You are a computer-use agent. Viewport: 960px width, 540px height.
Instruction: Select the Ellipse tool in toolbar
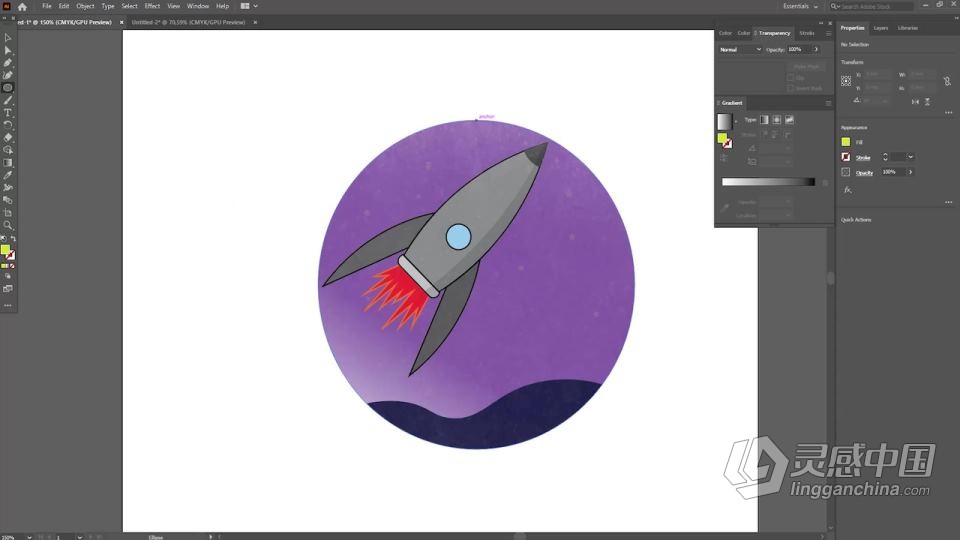pyautogui.click(x=8, y=88)
